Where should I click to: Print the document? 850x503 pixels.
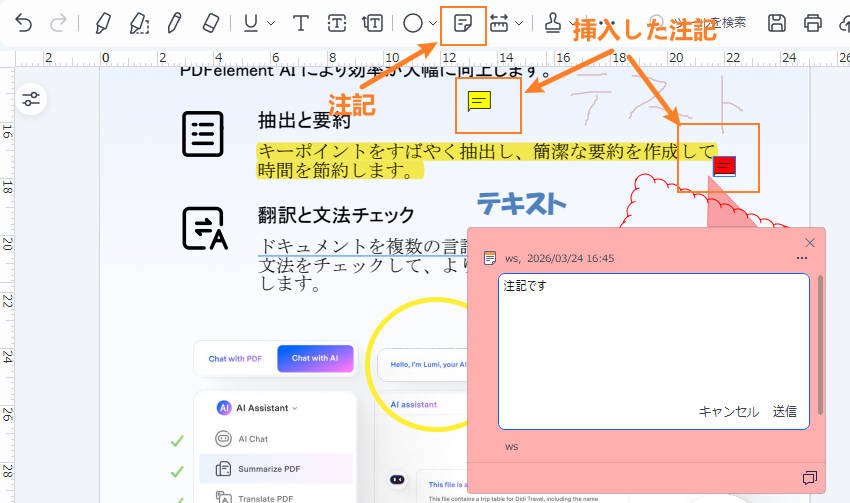813,23
